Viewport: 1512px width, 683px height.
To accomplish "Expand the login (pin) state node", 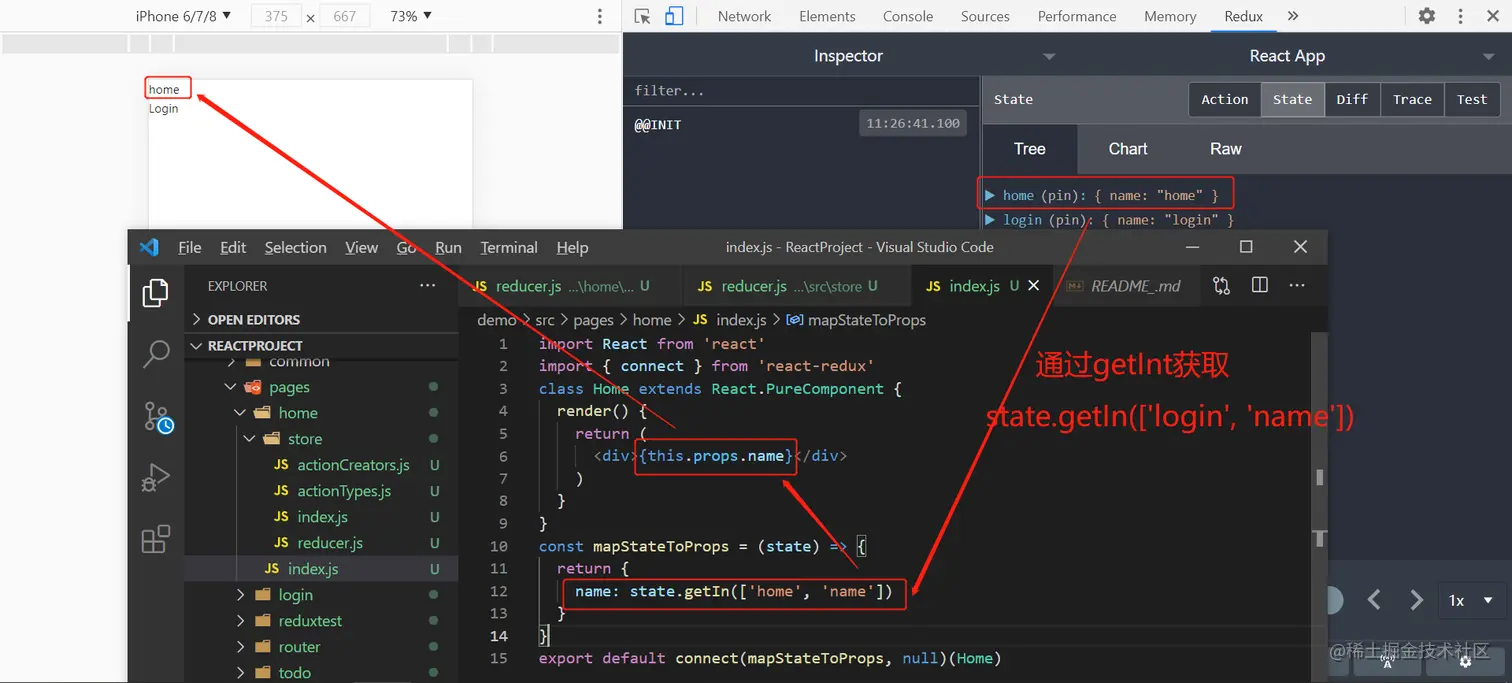I will pos(991,219).
